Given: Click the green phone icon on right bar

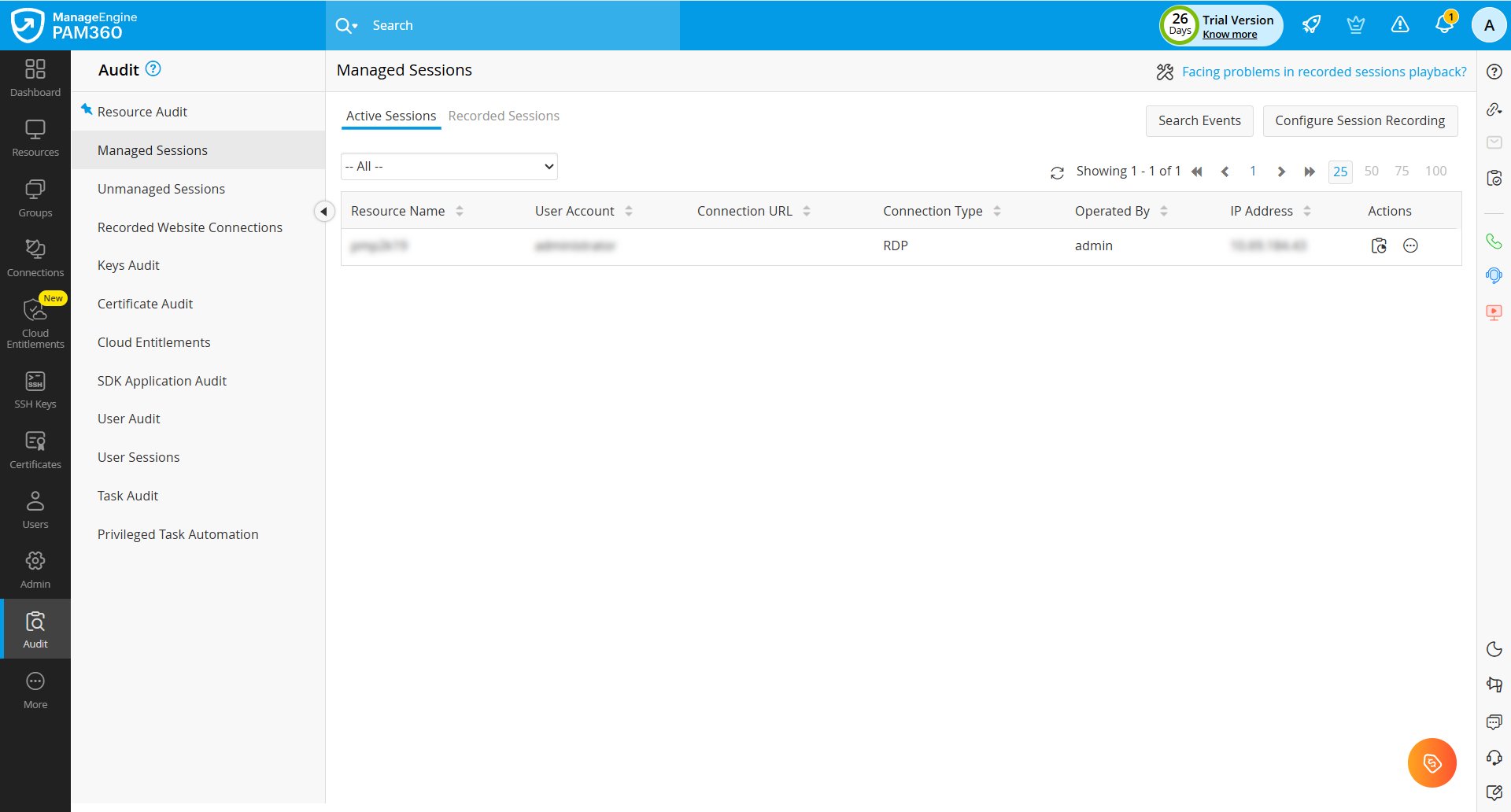Looking at the screenshot, I should pyautogui.click(x=1494, y=241).
